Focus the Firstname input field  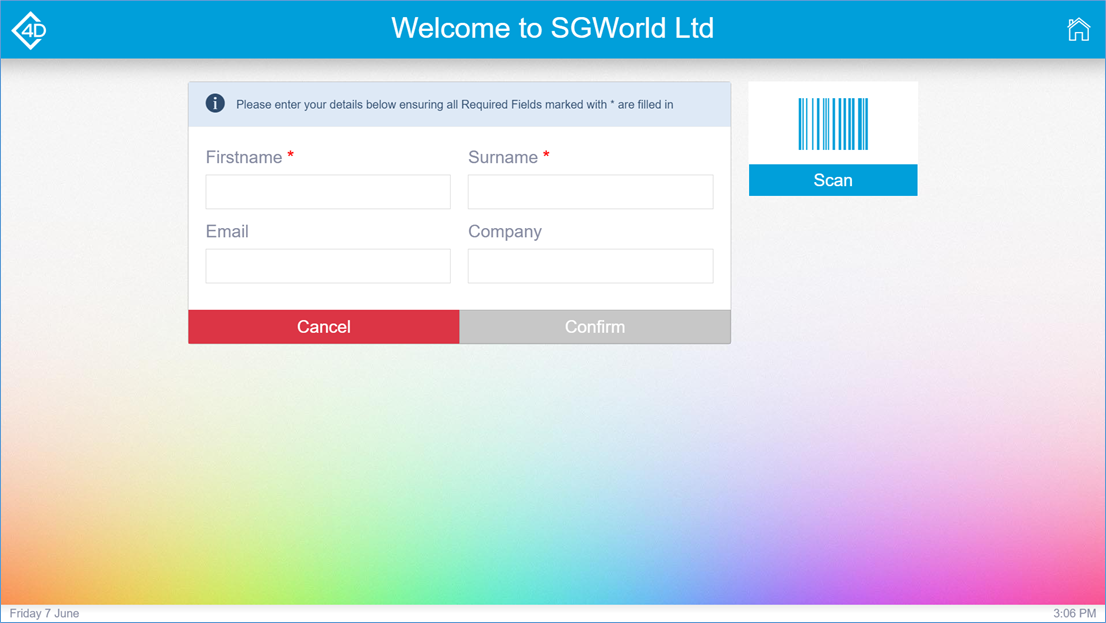[328, 192]
